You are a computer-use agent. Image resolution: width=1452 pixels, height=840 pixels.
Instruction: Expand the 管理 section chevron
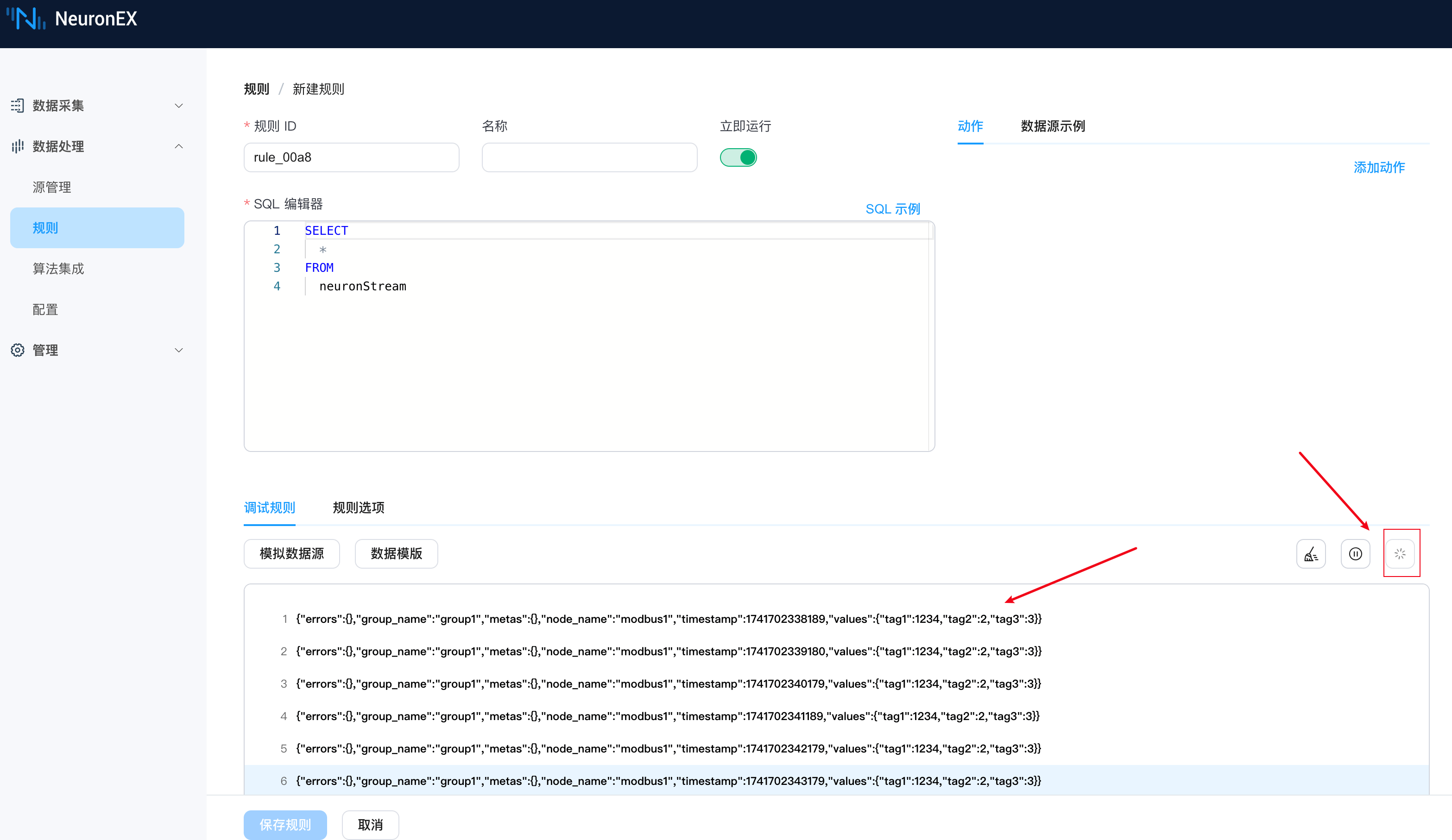[x=179, y=350]
